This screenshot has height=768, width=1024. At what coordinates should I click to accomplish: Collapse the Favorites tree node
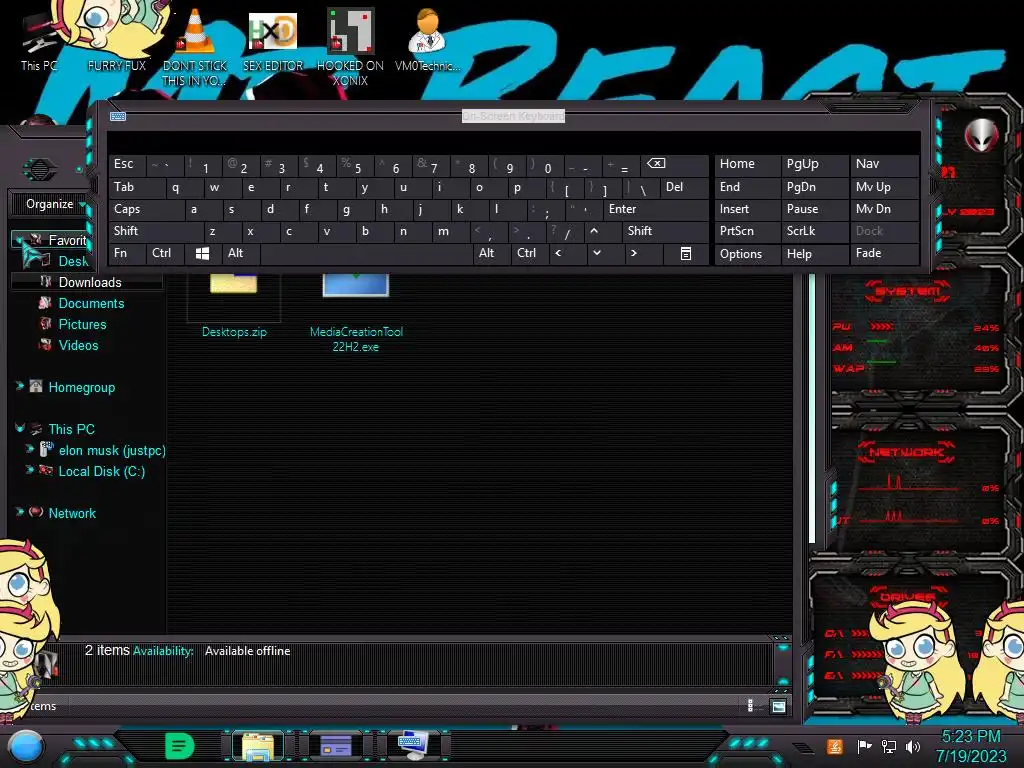(x=19, y=240)
